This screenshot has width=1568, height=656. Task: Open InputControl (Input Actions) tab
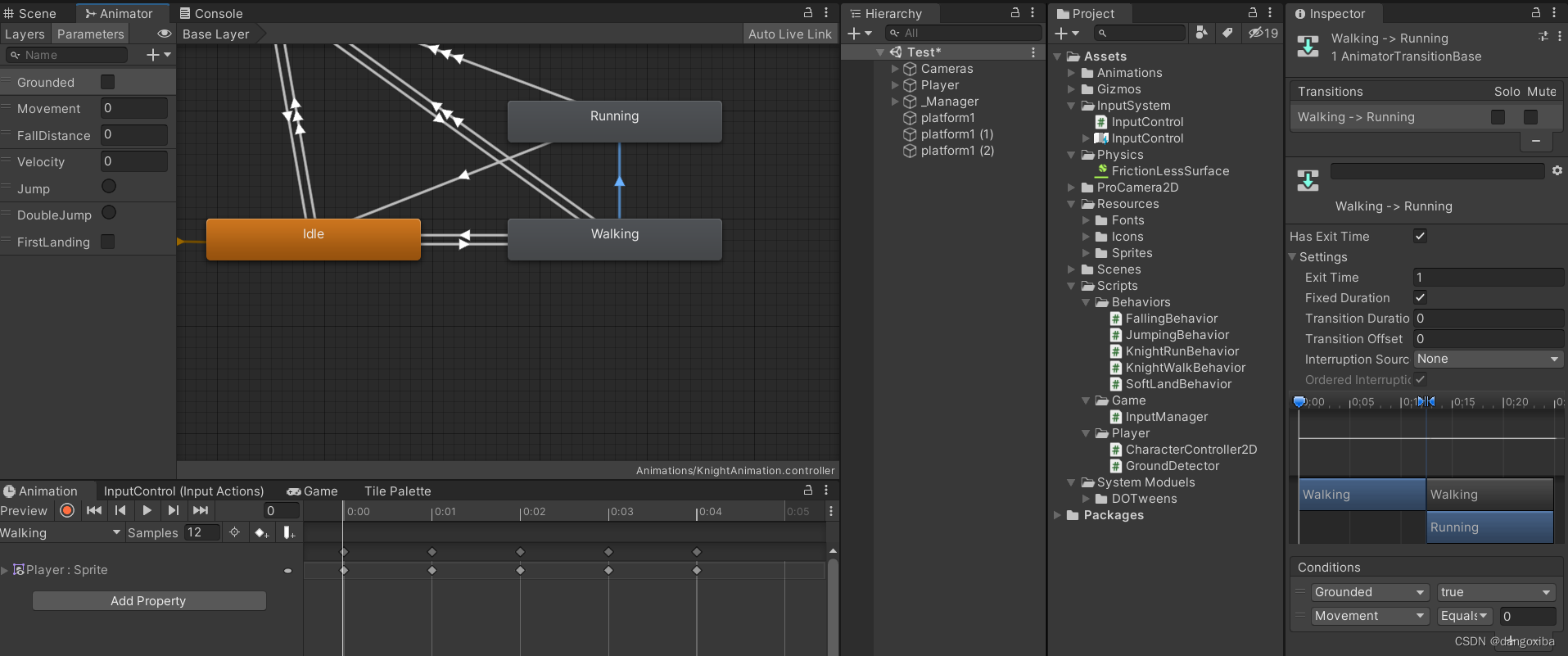click(183, 491)
